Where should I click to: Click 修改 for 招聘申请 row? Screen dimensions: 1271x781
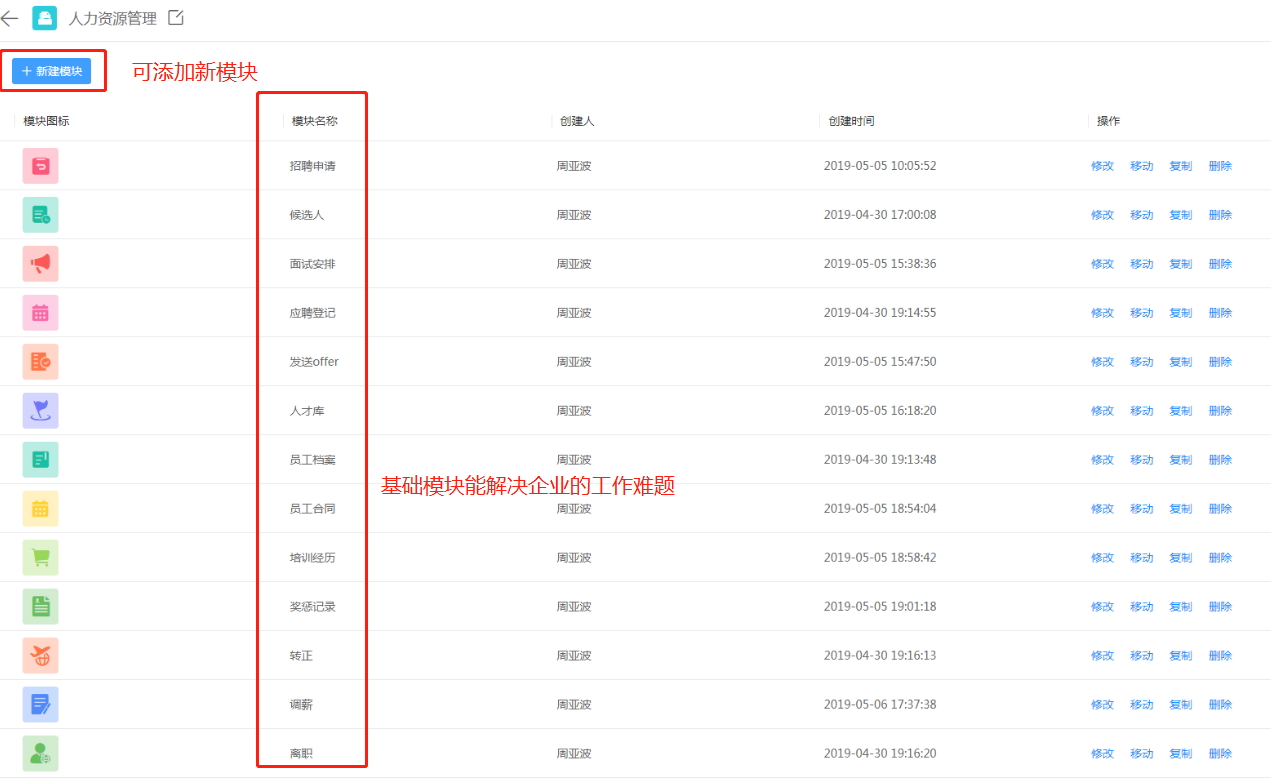(1102, 166)
